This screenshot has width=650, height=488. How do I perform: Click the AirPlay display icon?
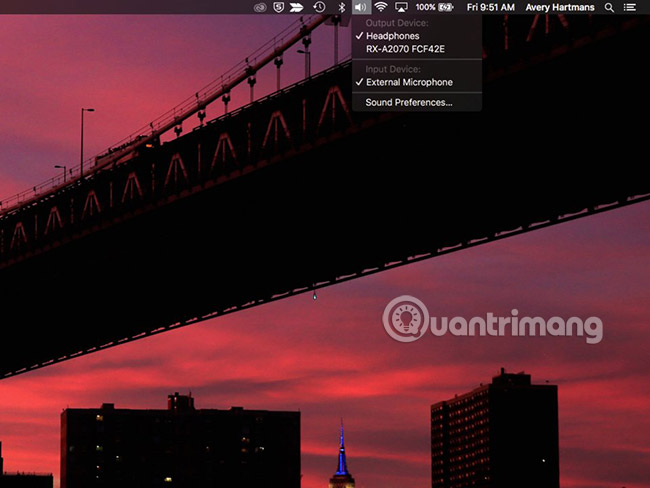[401, 7]
